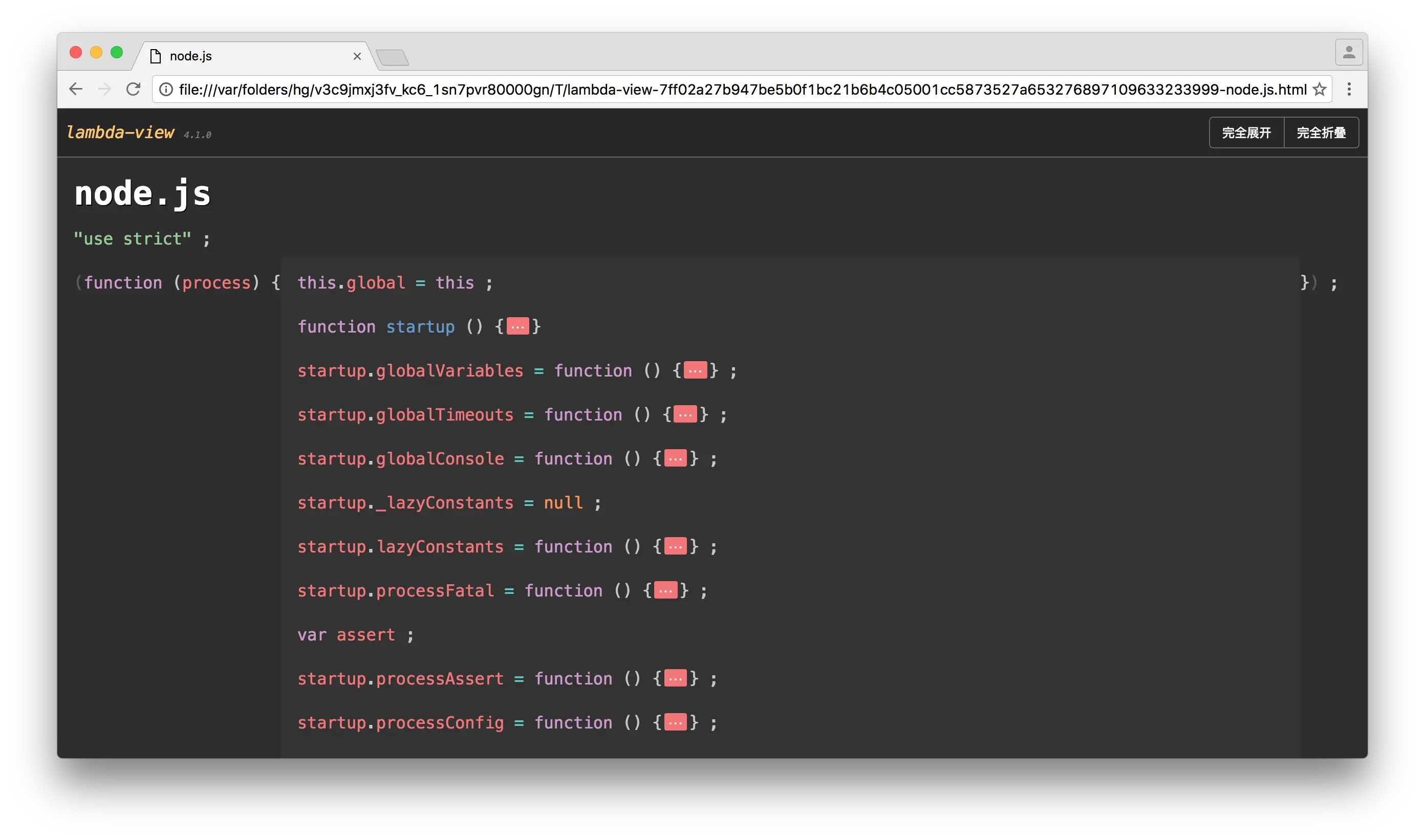Click the 完全展开 expand-all button

pyautogui.click(x=1246, y=132)
